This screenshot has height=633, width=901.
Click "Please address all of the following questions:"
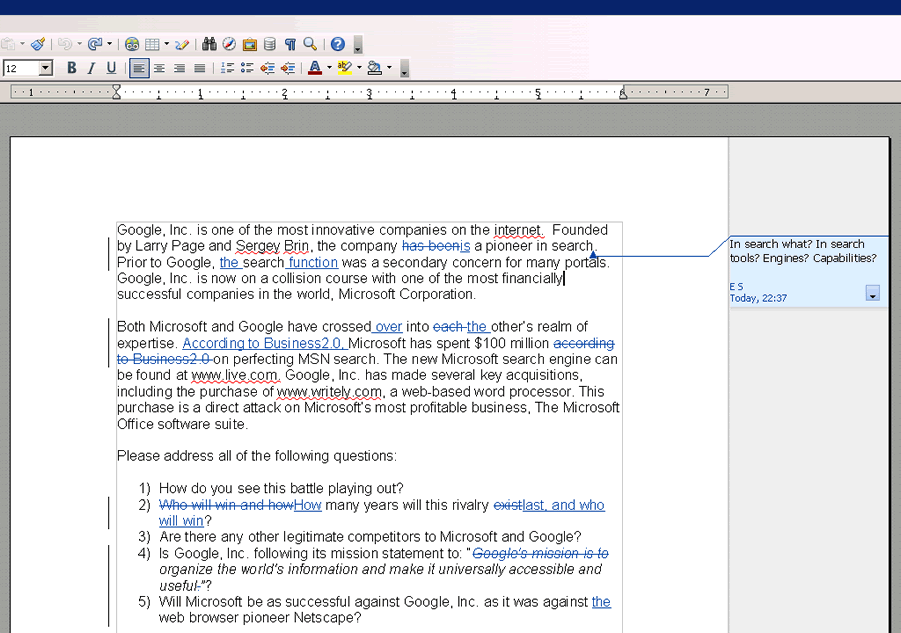[257, 456]
